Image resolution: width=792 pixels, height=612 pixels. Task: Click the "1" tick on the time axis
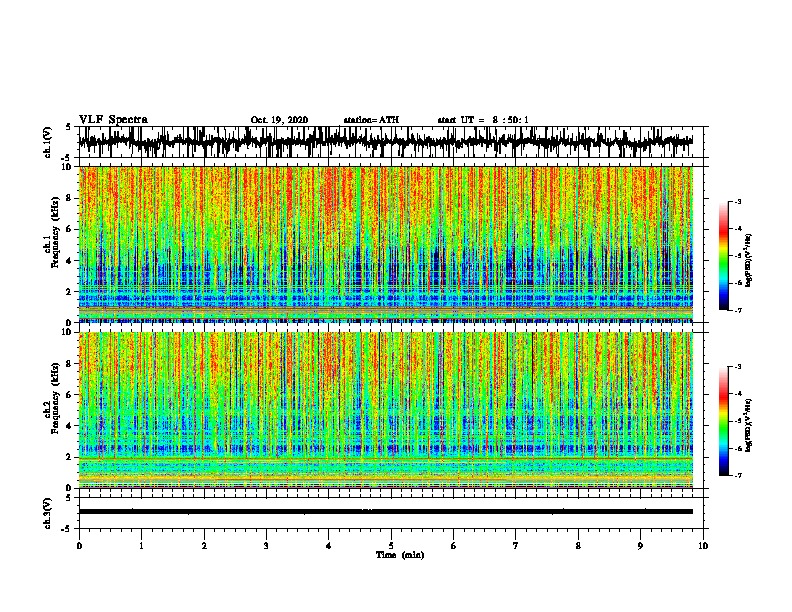point(141,546)
